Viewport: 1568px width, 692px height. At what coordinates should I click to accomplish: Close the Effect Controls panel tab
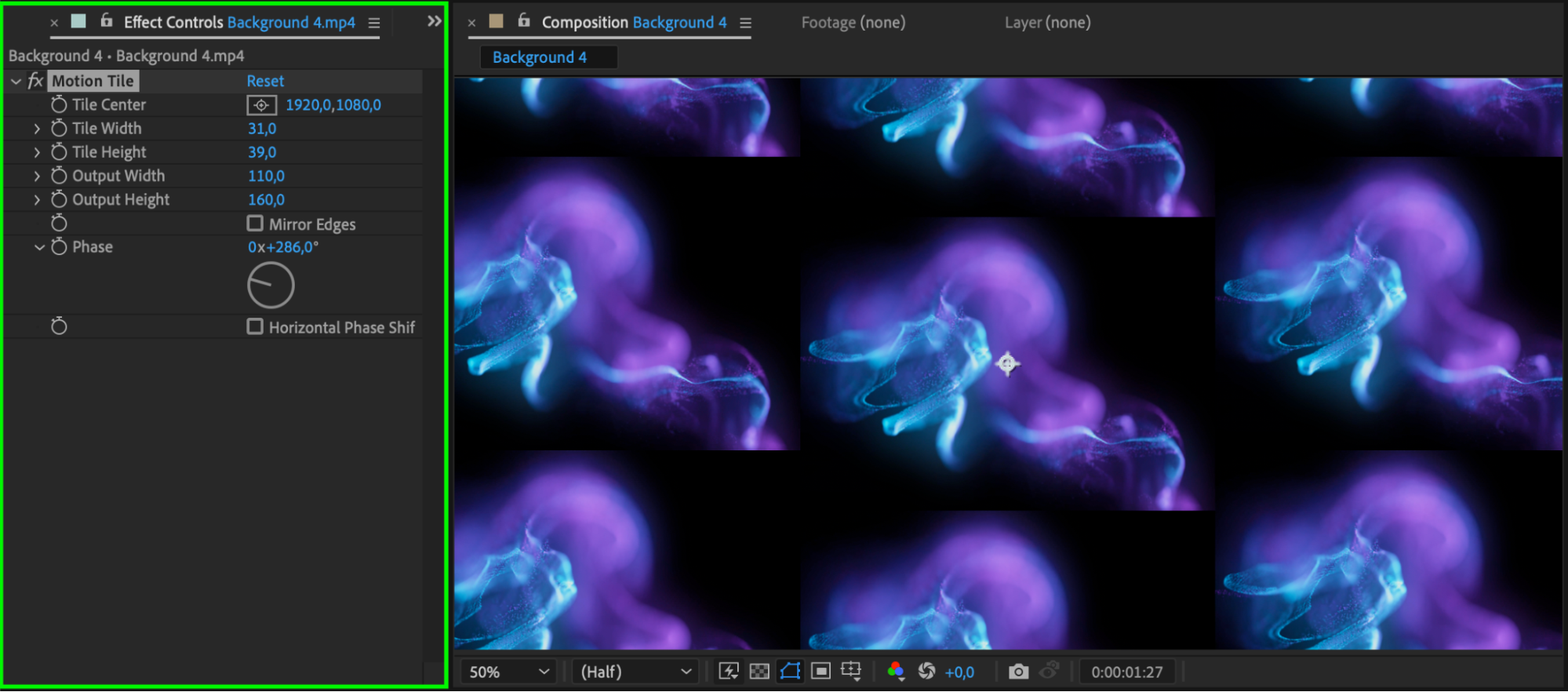click(54, 24)
